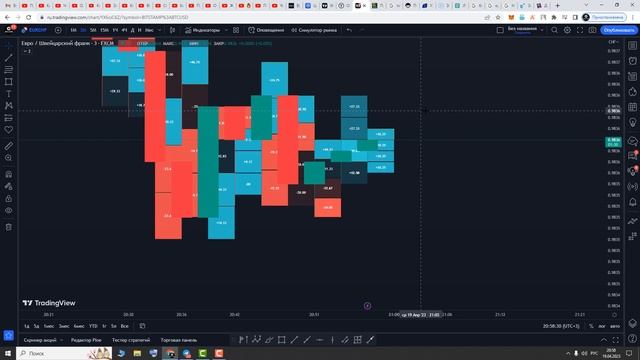Add a symbol to compare with the plus icon

58,30
